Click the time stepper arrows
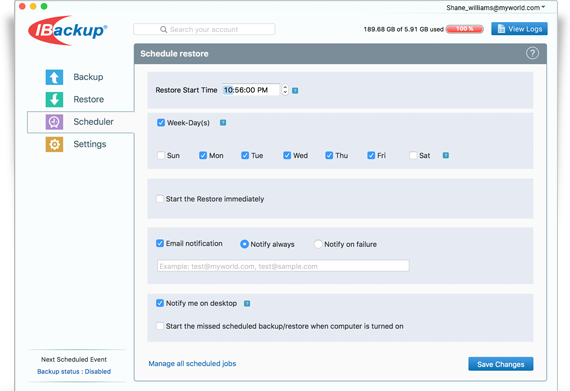This screenshot has width=570, height=391. (x=285, y=90)
